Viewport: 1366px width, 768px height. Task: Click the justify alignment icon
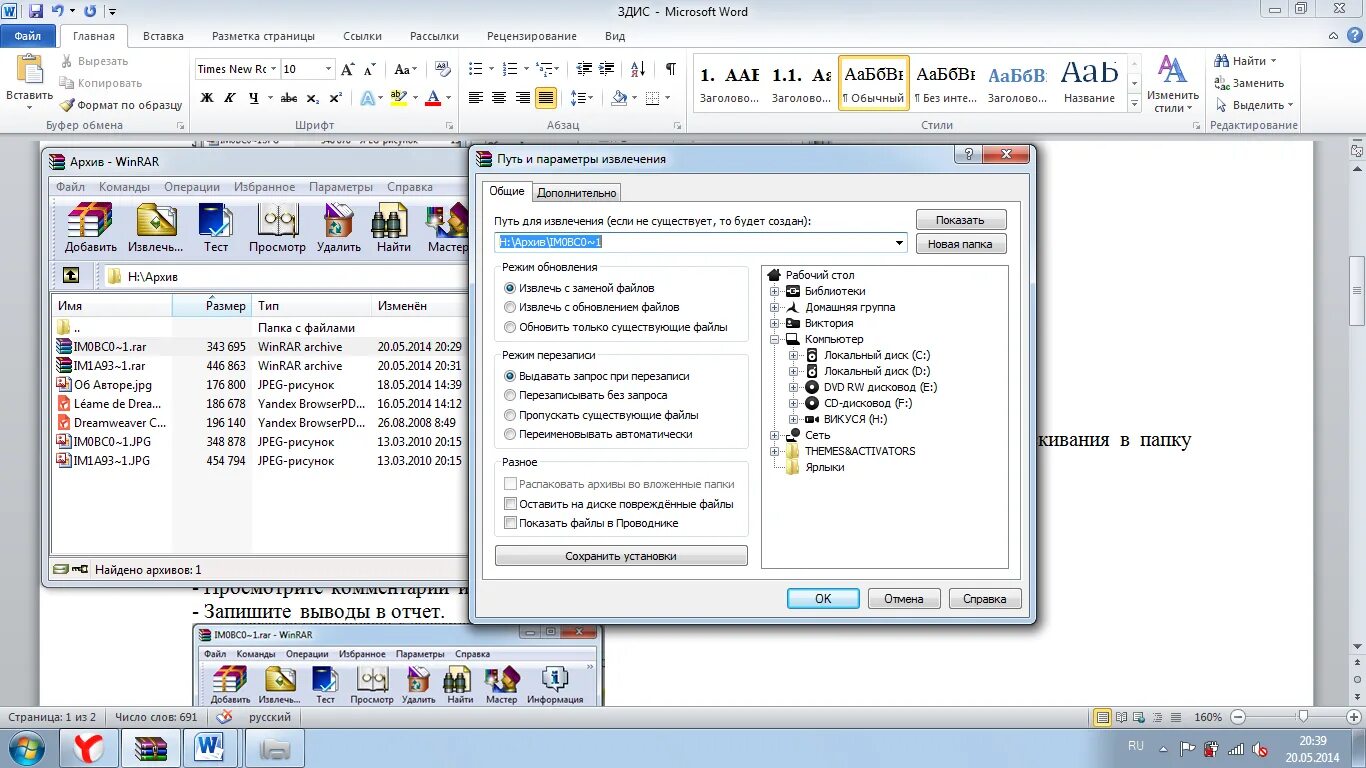tap(546, 98)
